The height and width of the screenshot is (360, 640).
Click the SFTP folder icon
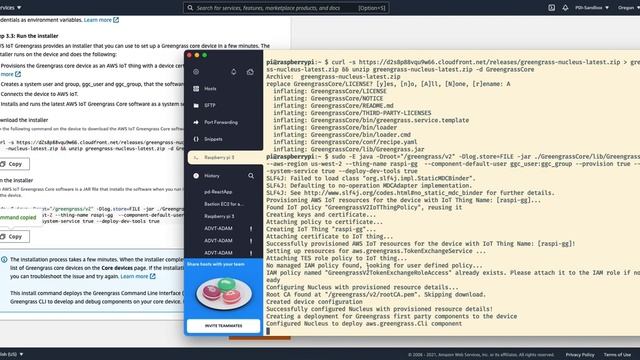196,105
